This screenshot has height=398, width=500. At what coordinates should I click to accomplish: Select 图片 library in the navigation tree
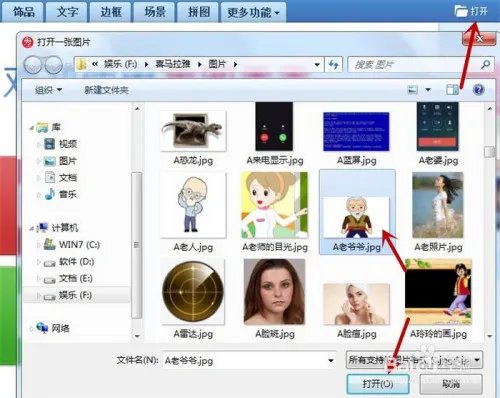coord(60,161)
